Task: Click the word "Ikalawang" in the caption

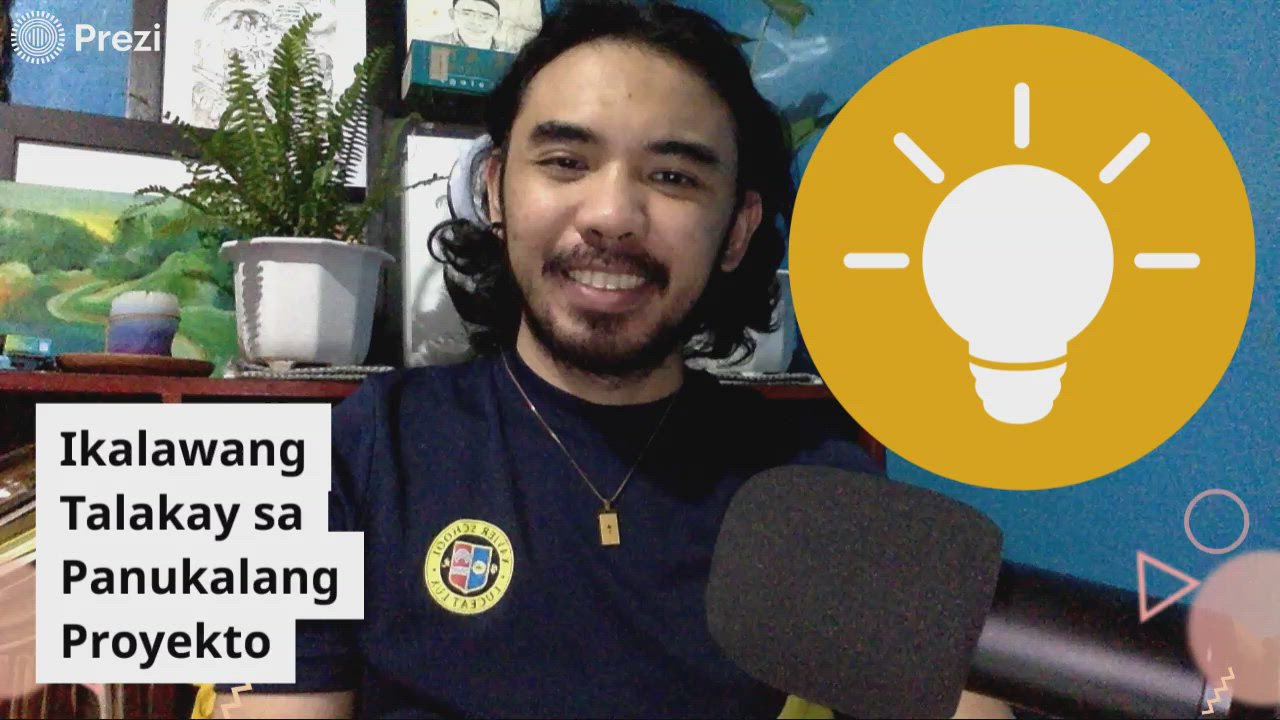Action: click(x=183, y=451)
